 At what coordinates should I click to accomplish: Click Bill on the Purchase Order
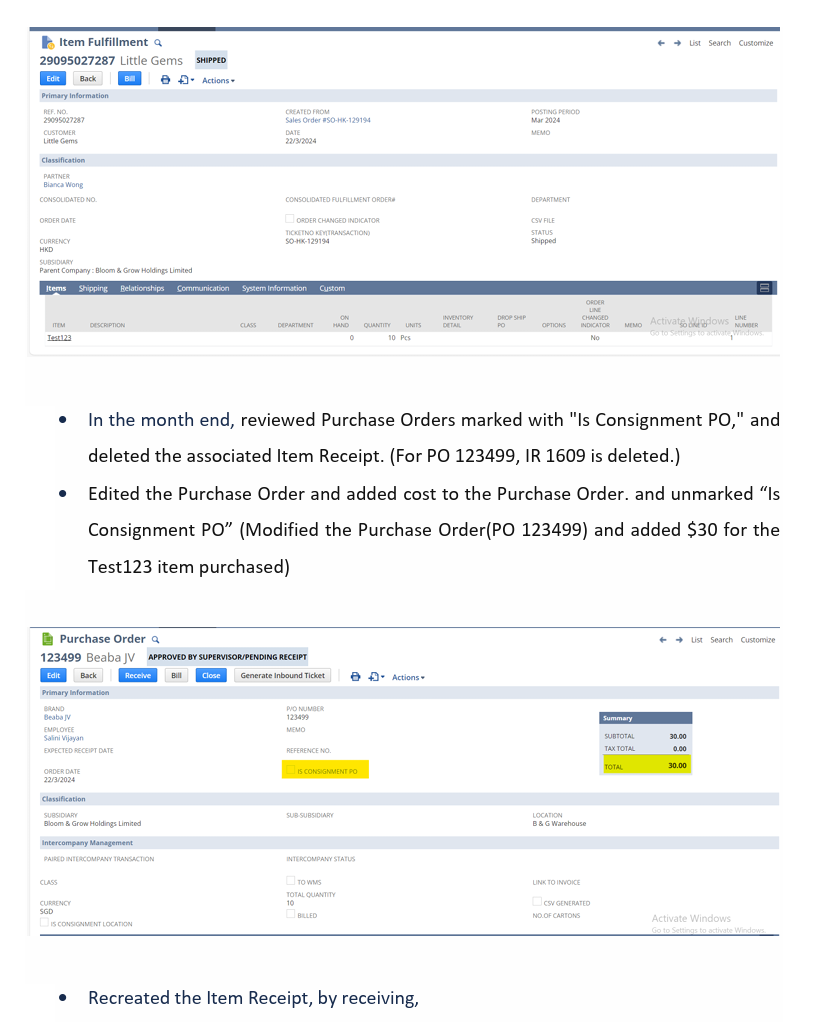176,676
